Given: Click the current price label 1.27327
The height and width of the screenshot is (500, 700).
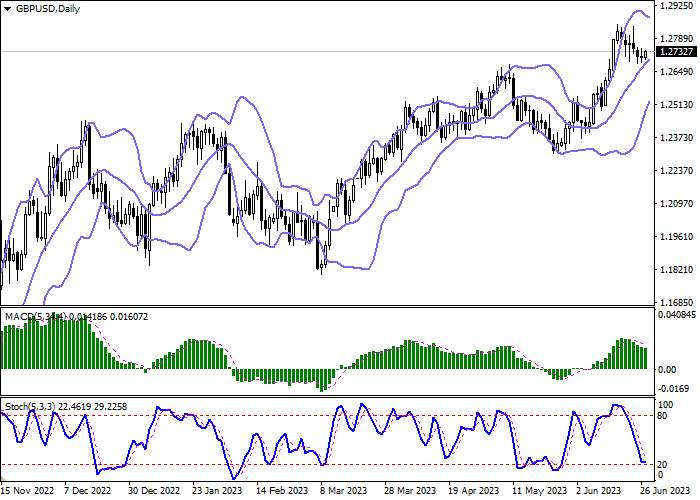Looking at the screenshot, I should point(676,52).
